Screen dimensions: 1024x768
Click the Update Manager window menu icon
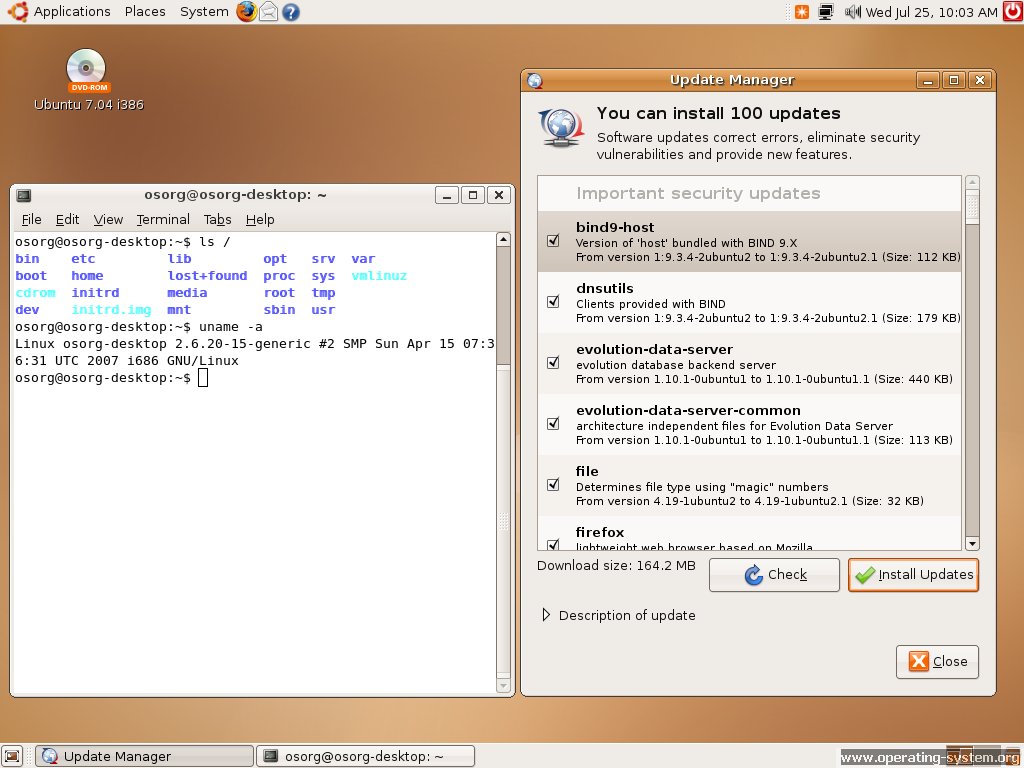coord(535,80)
